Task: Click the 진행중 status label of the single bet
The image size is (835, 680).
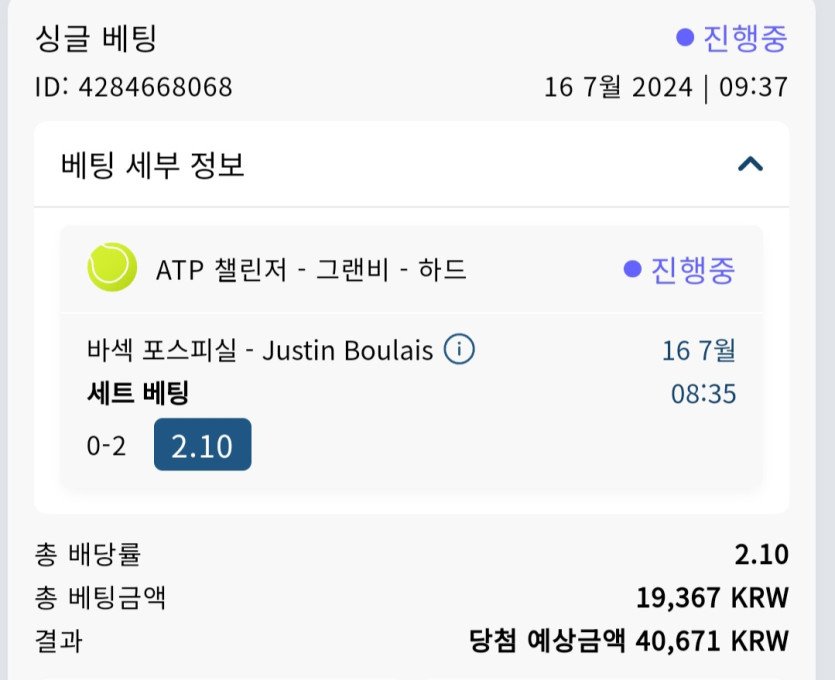Action: tap(745, 39)
